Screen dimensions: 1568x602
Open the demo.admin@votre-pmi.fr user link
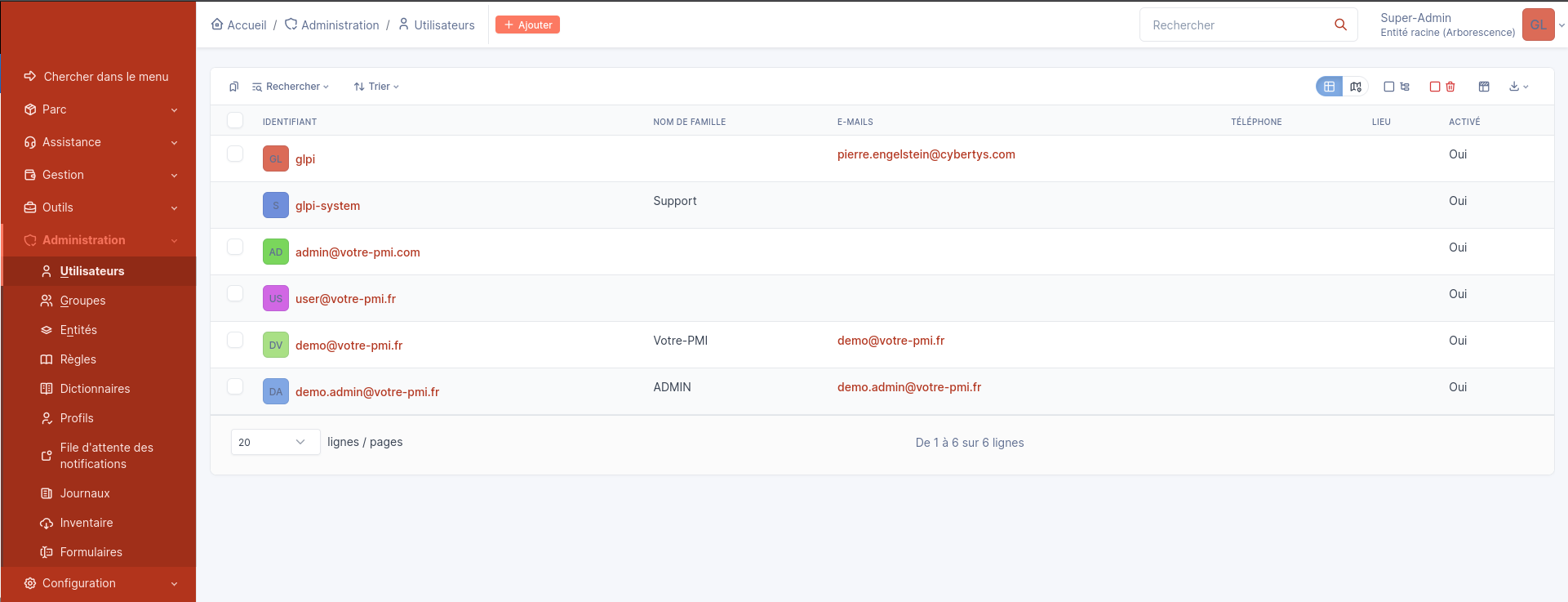(x=367, y=392)
